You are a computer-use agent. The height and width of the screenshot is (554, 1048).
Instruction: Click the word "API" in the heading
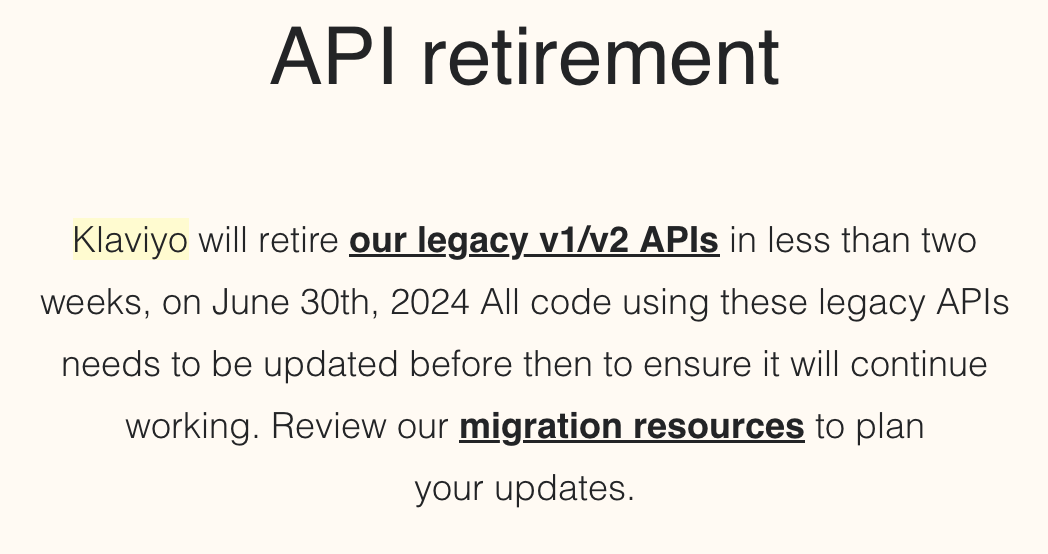pyautogui.click(x=334, y=57)
